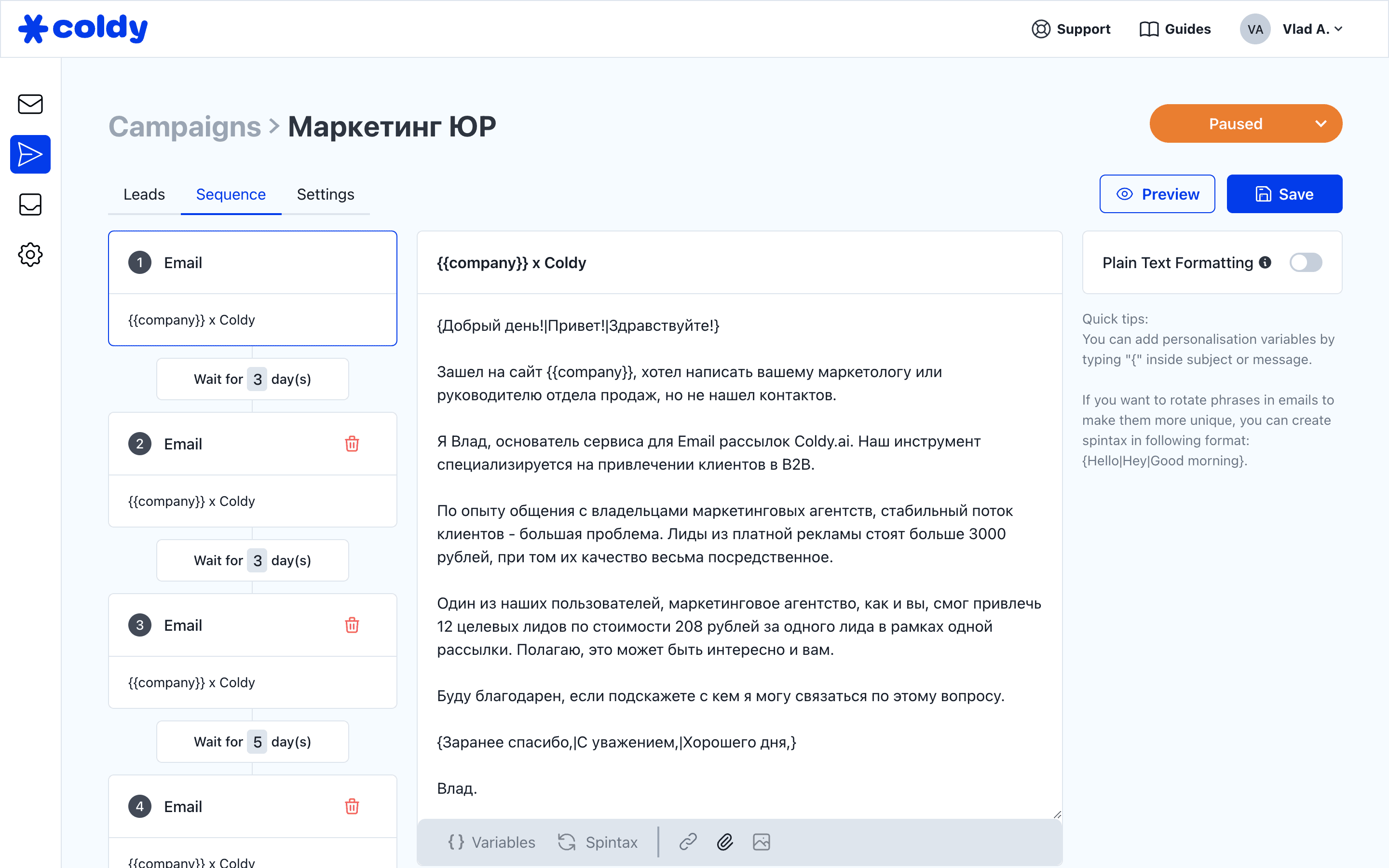Open the Paused status dropdown
Viewport: 1389px width, 868px height.
click(x=1245, y=123)
